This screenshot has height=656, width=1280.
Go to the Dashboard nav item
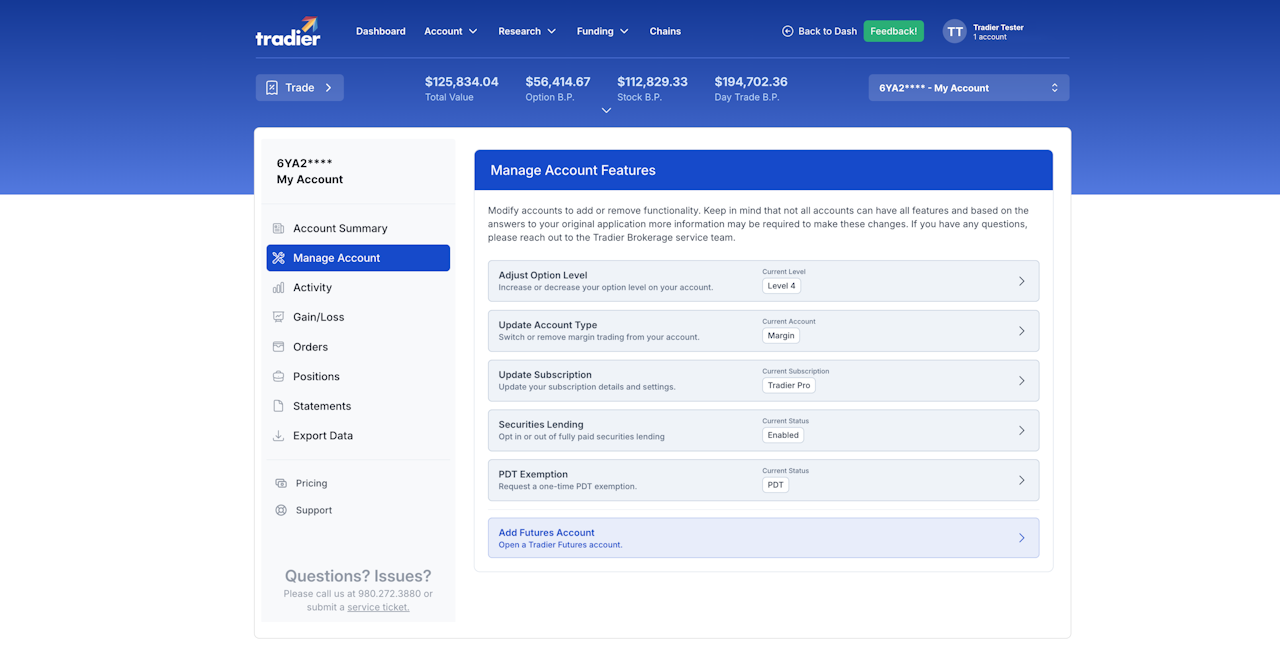[381, 31]
